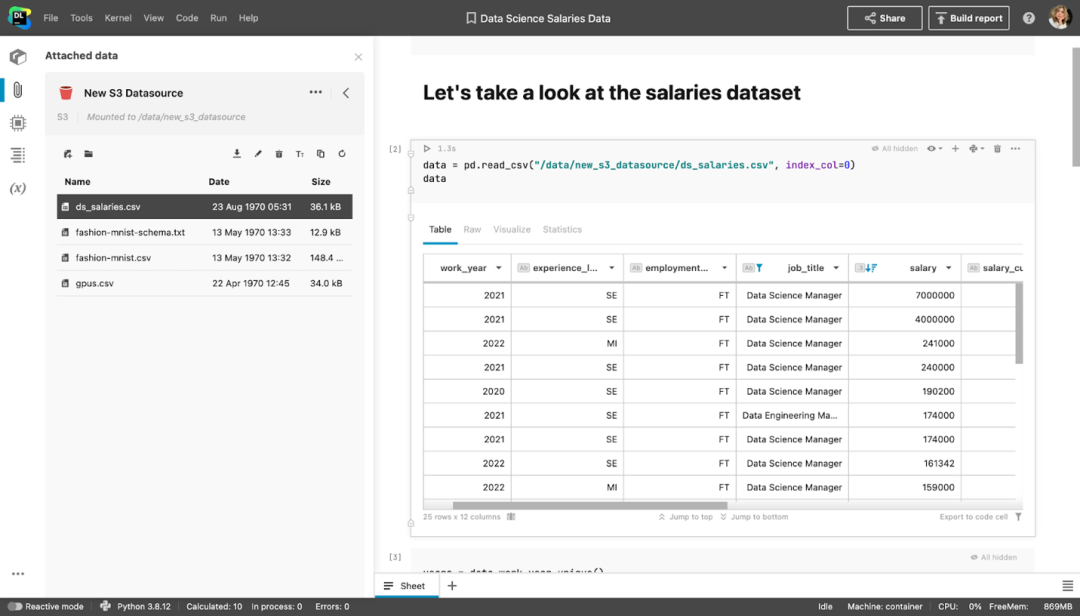Viewport: 1080px width, 616px height.
Task: Click the table's horizontal scrollbar
Action: [x=590, y=506]
